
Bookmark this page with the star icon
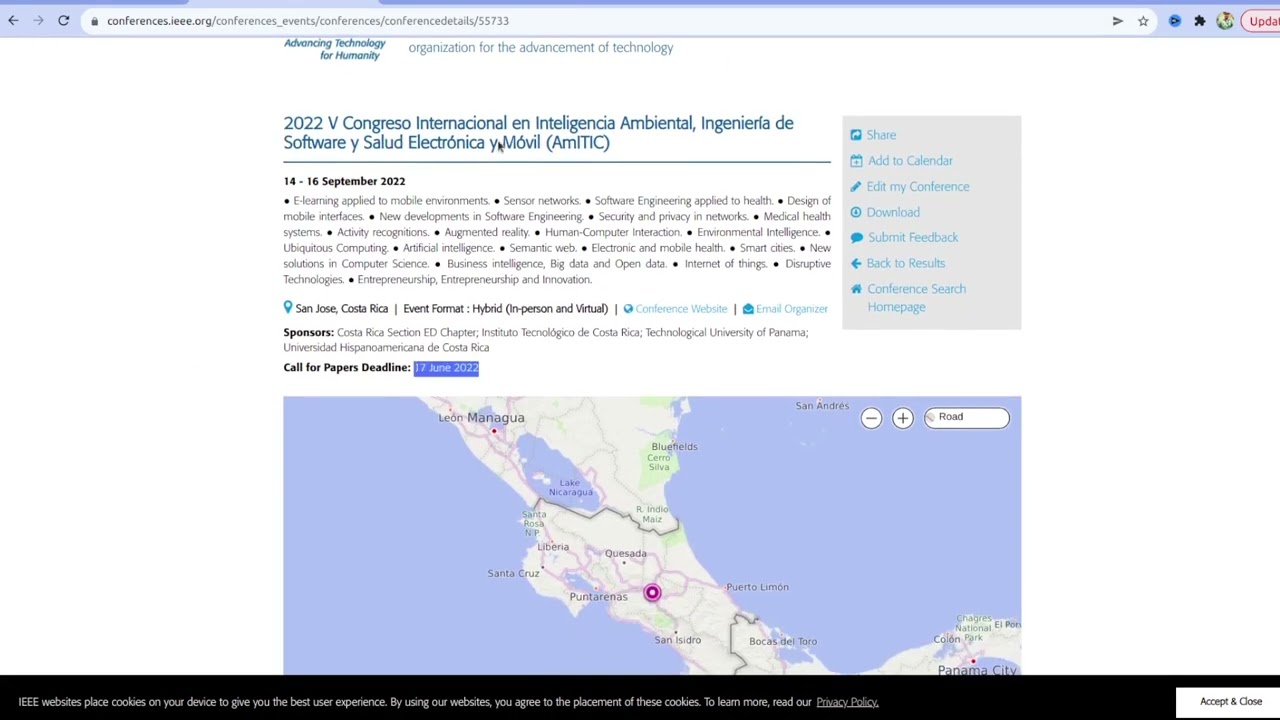click(1143, 21)
